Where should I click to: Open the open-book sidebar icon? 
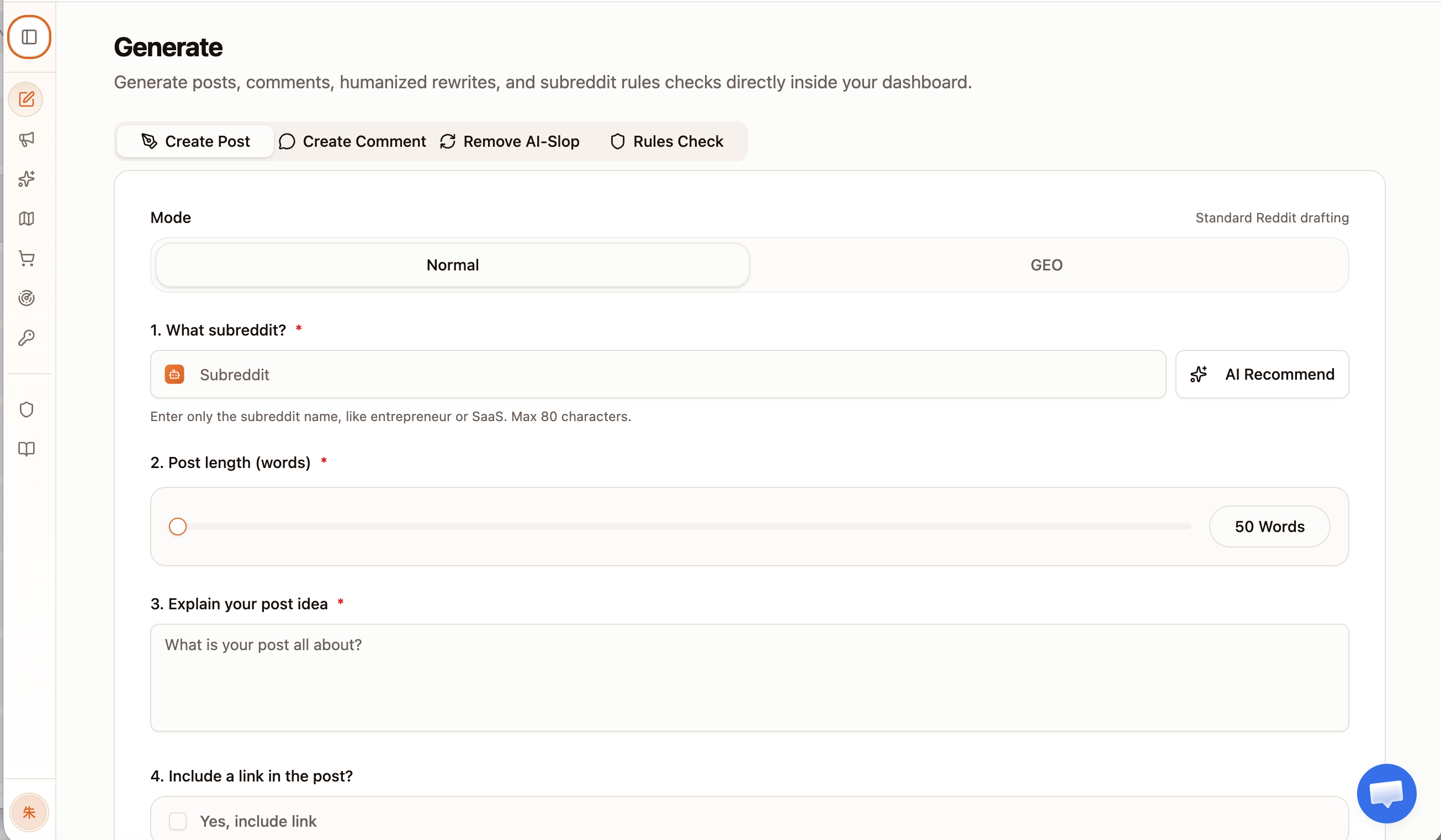click(x=27, y=449)
